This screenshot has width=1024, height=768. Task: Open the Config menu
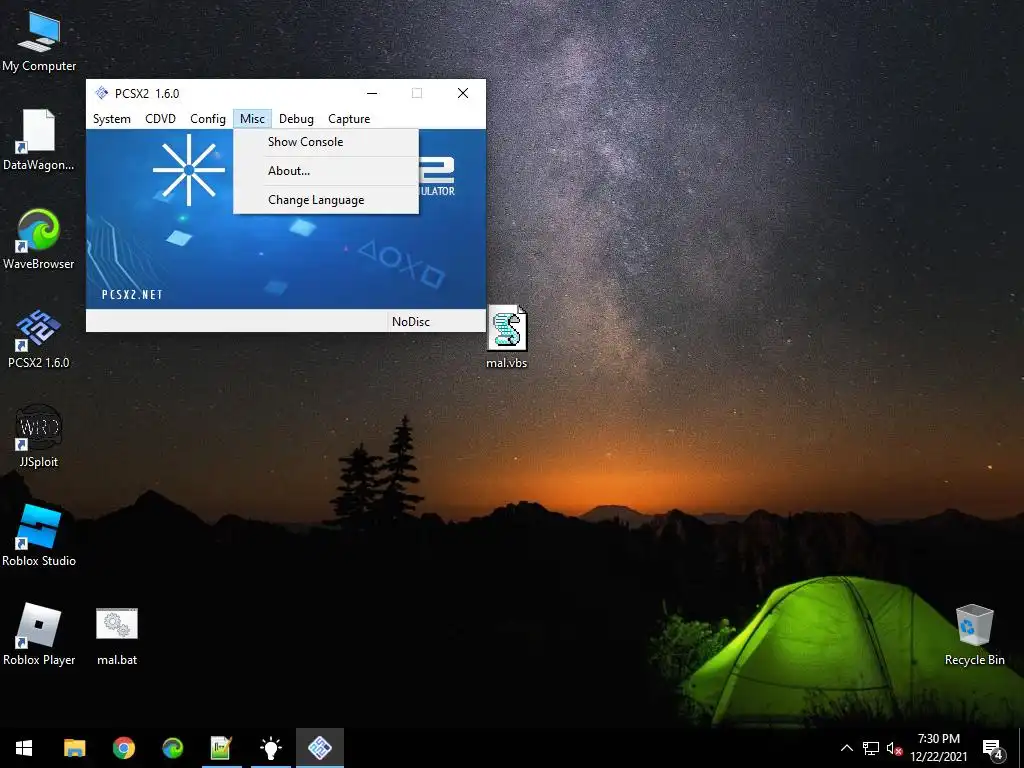click(x=208, y=119)
